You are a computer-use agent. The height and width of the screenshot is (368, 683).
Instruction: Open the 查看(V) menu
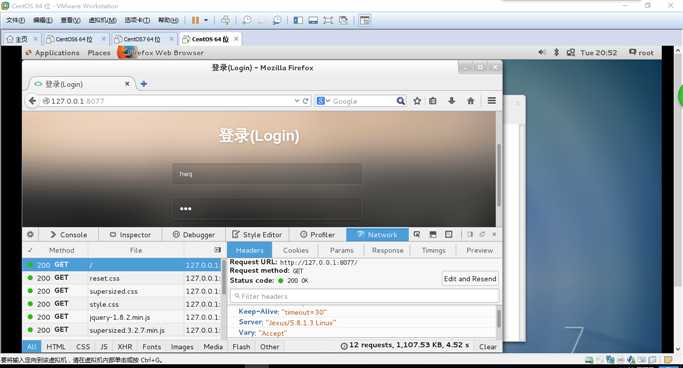(71, 20)
